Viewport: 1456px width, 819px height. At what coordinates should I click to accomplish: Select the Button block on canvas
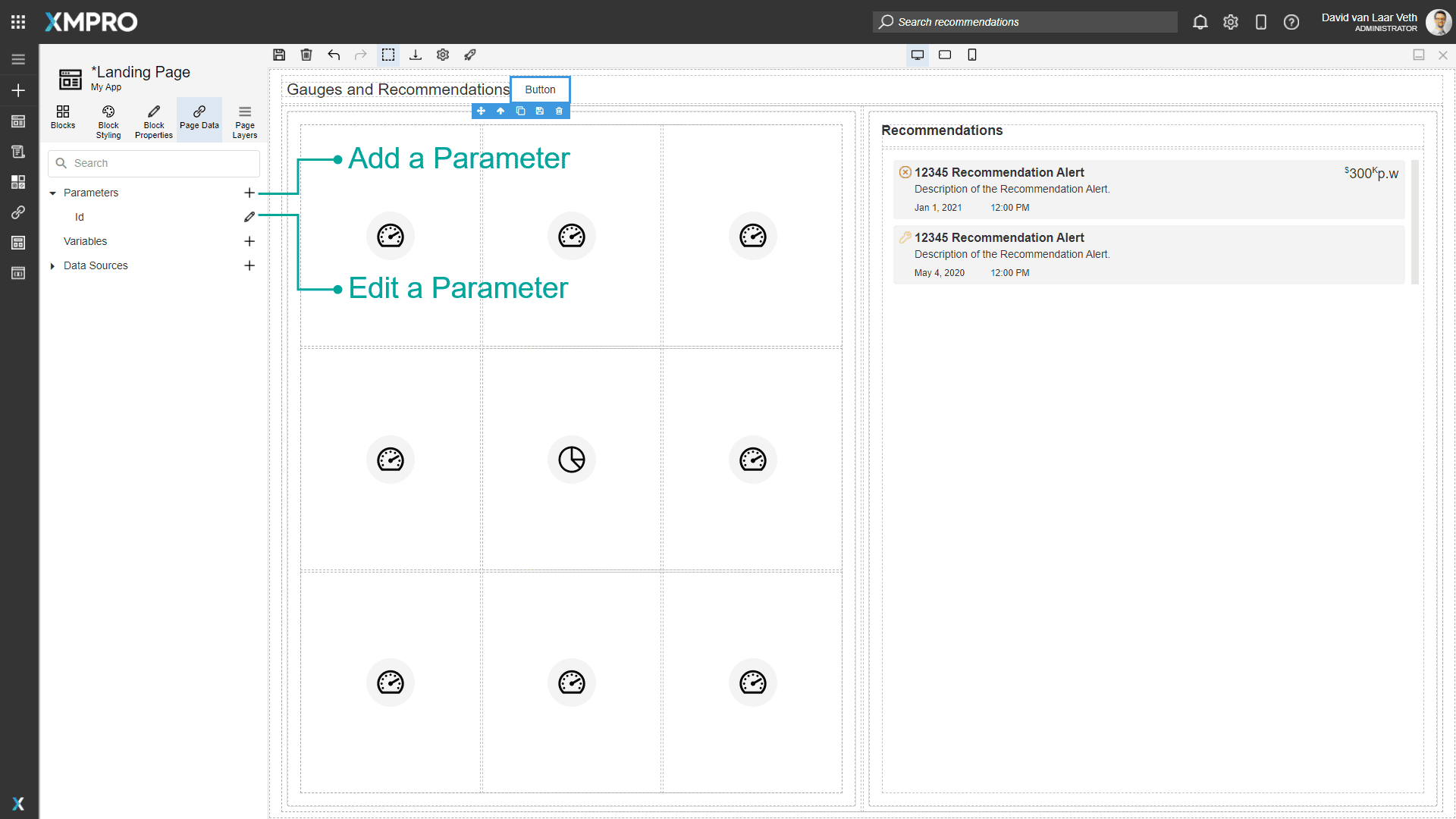click(x=540, y=89)
